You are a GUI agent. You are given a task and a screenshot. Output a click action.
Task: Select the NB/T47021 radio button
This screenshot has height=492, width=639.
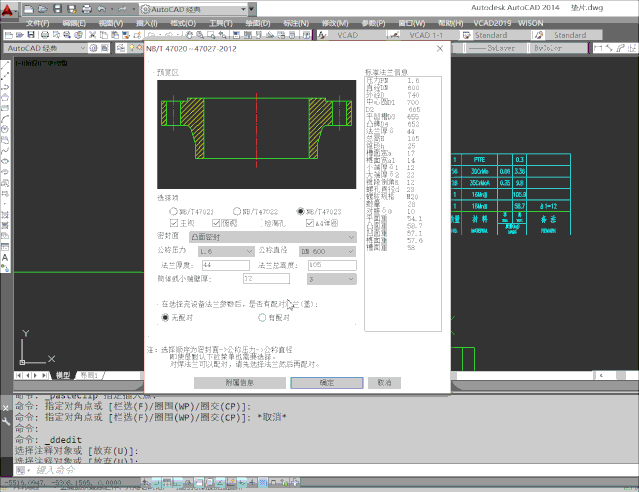173,212
